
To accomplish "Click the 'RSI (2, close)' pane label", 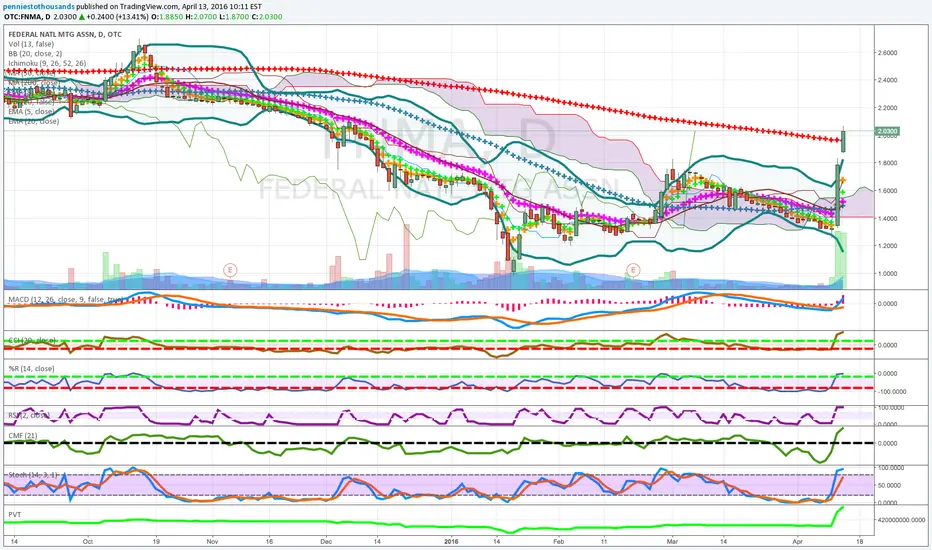I will (x=29, y=415).
